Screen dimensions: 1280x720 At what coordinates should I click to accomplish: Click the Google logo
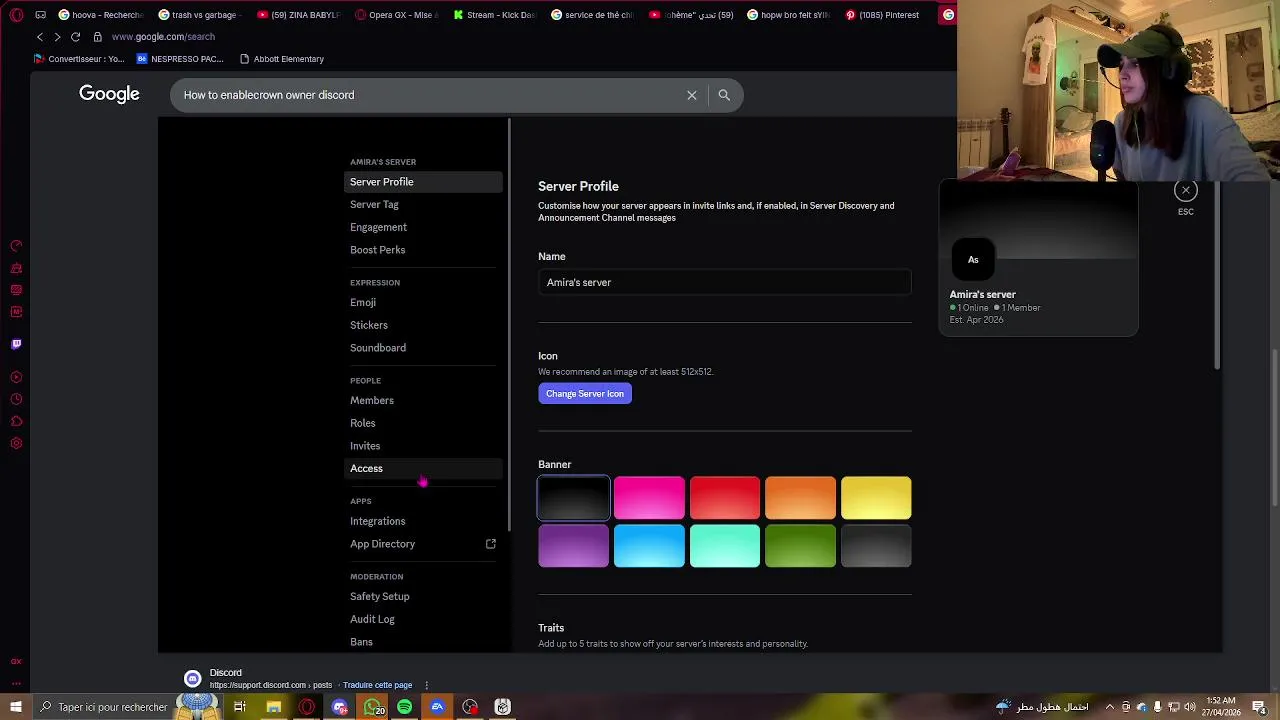(109, 94)
